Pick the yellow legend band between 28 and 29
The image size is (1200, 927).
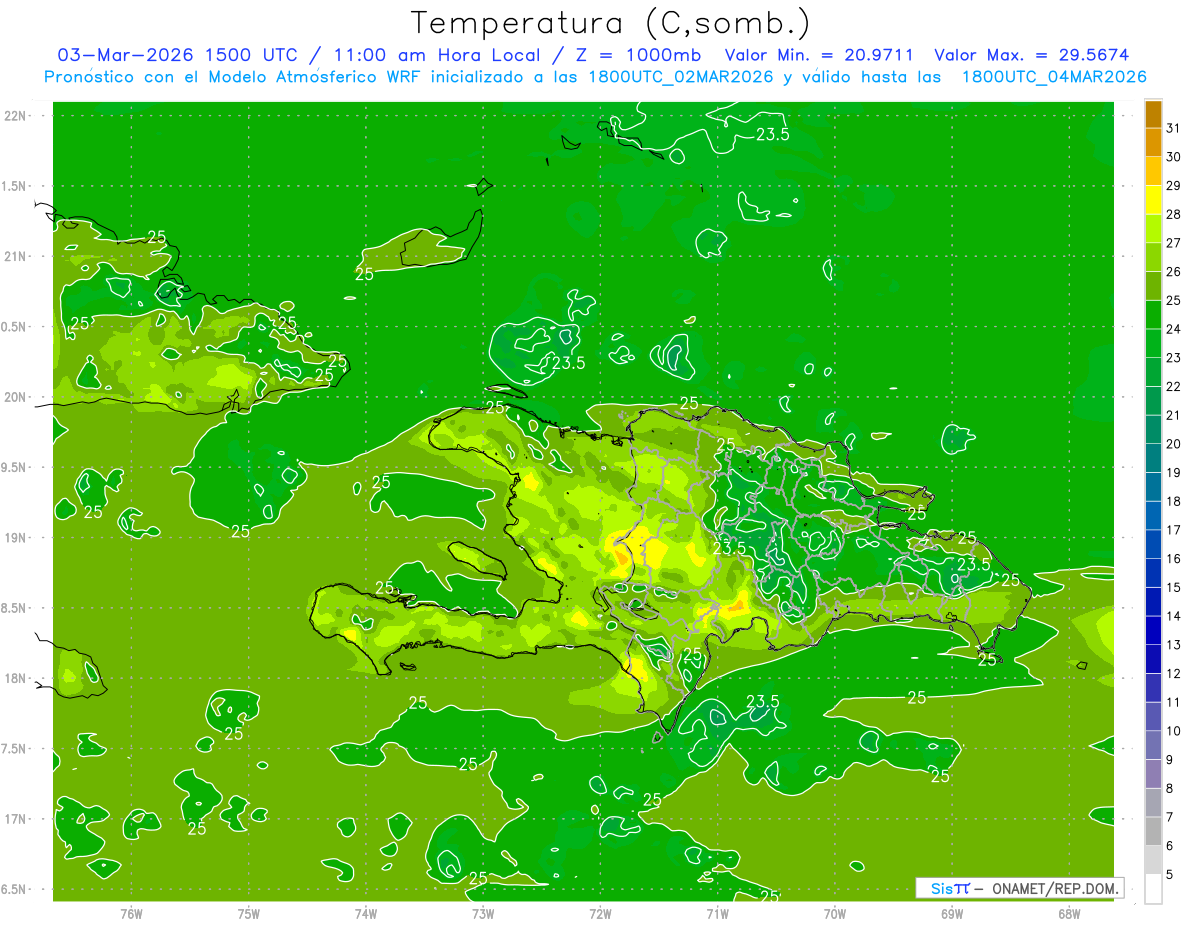[1153, 200]
